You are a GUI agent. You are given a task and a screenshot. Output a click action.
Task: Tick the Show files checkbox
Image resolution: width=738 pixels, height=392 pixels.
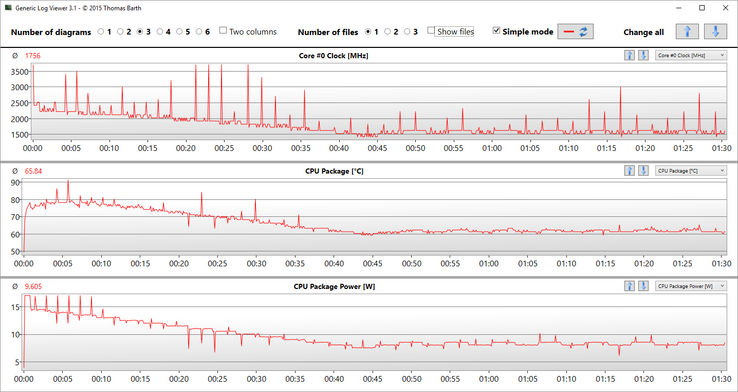tap(431, 31)
